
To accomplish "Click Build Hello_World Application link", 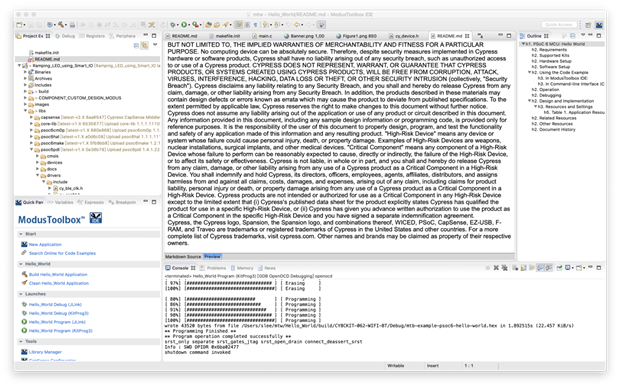I will pos(58,274).
